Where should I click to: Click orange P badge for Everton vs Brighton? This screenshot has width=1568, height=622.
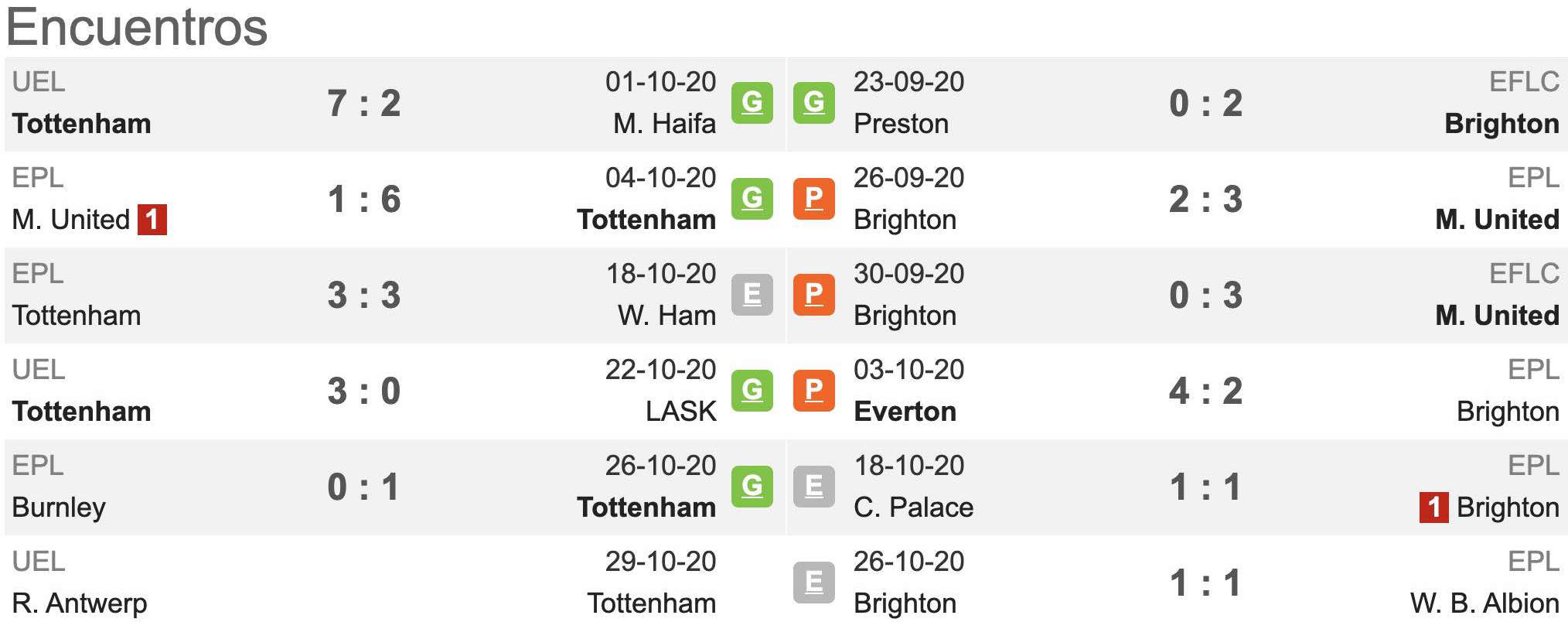[x=813, y=391]
